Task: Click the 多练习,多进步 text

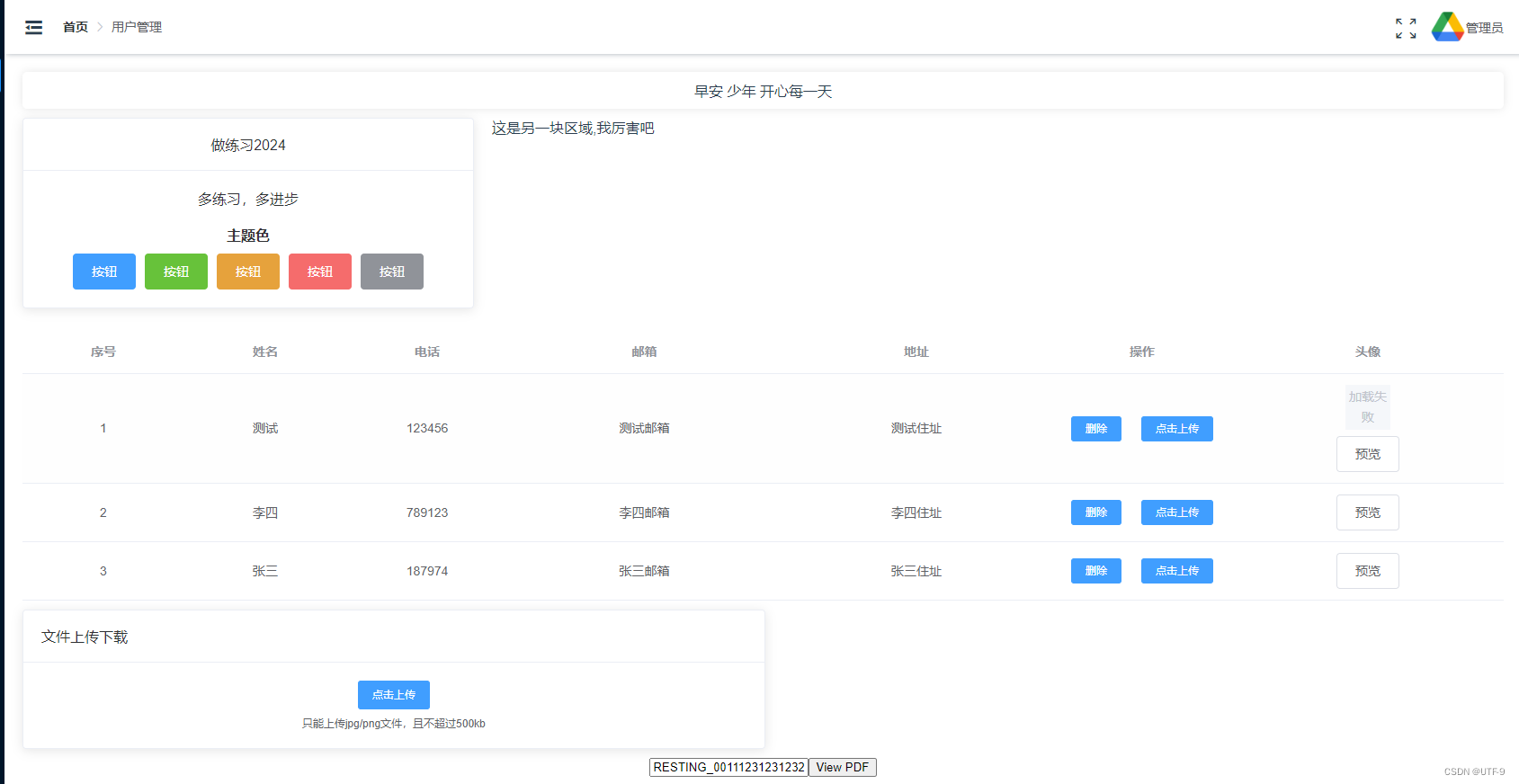Action: [248, 199]
